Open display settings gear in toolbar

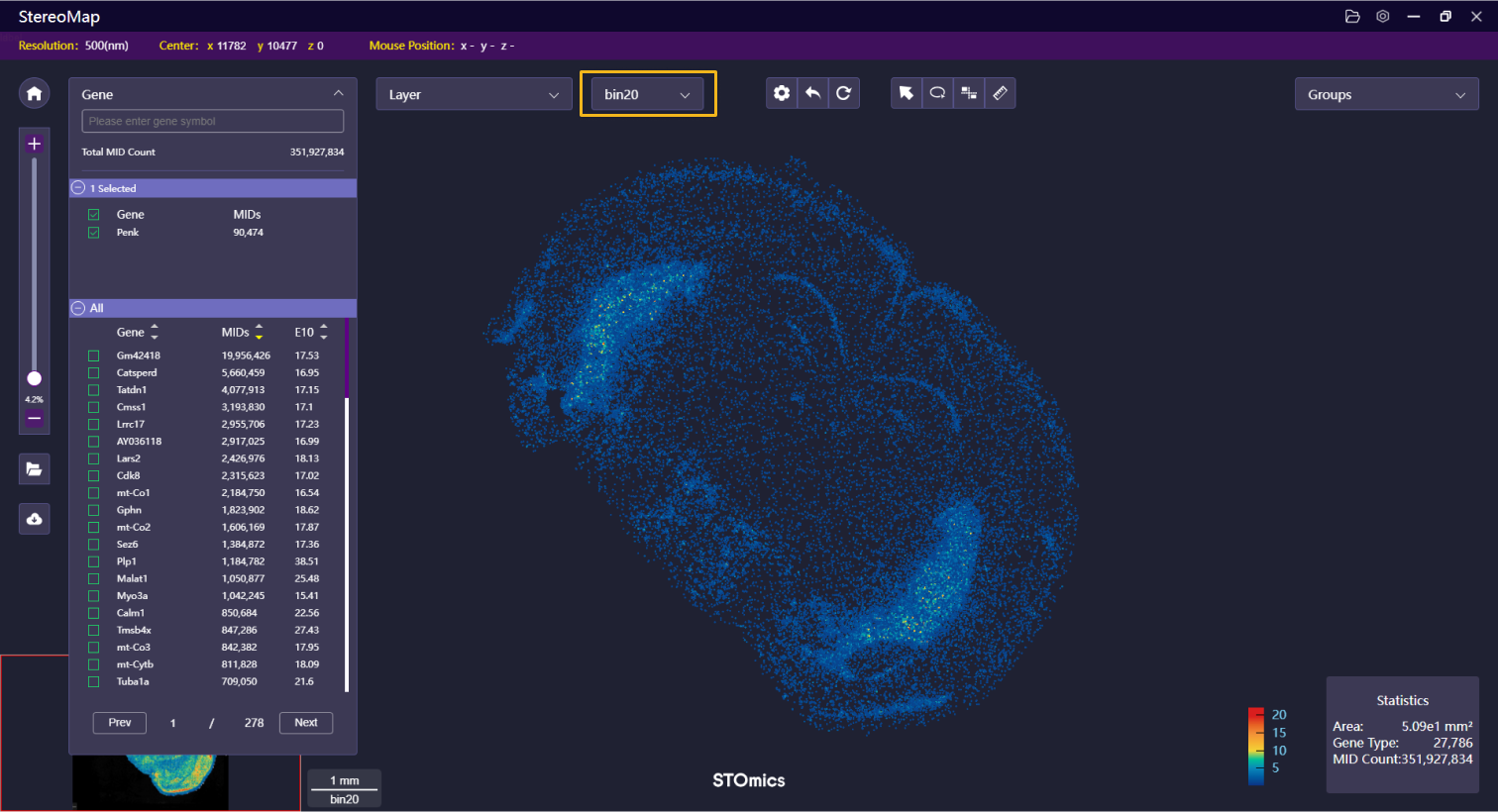pyautogui.click(x=782, y=93)
